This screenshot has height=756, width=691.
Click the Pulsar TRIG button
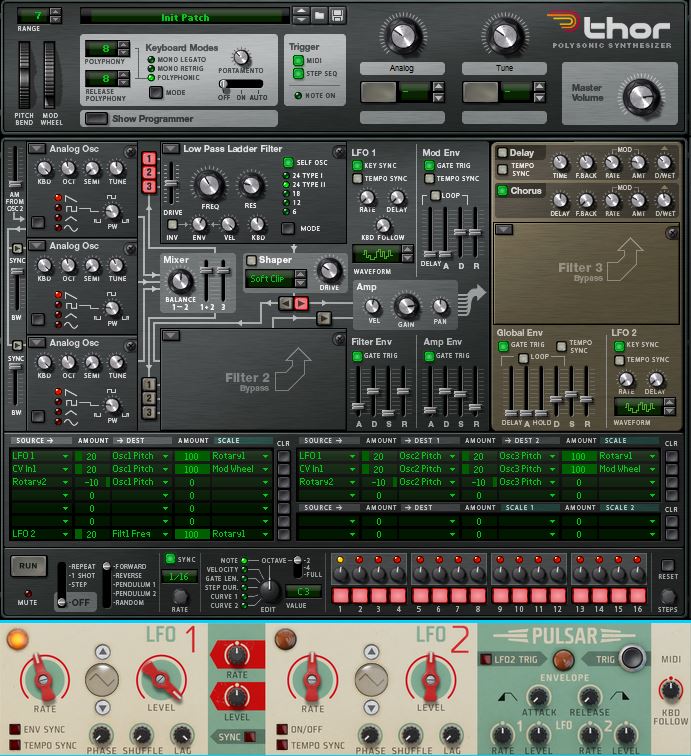[633, 657]
